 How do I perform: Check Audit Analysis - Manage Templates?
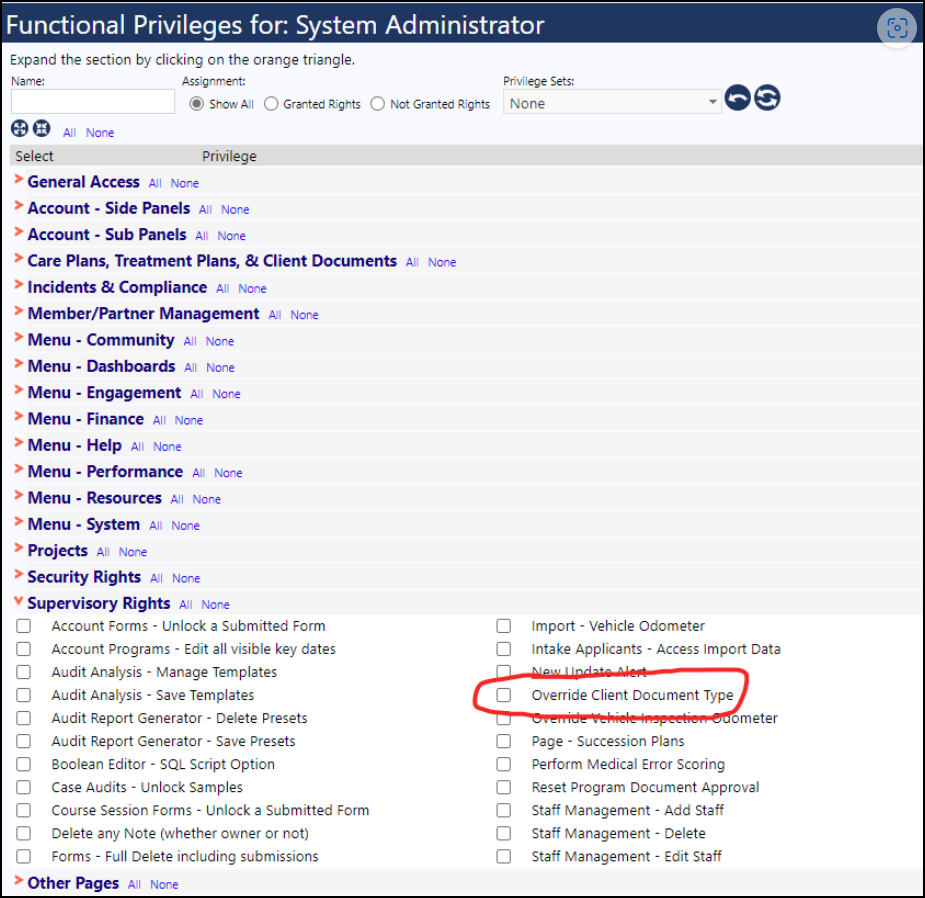(24, 672)
